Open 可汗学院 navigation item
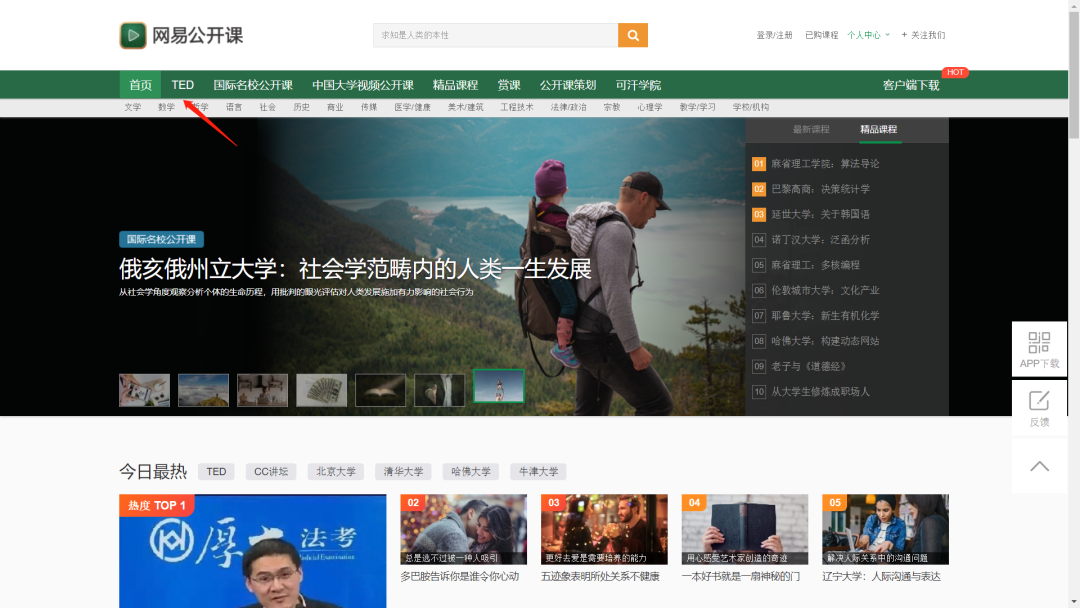1080x608 pixels. point(638,85)
